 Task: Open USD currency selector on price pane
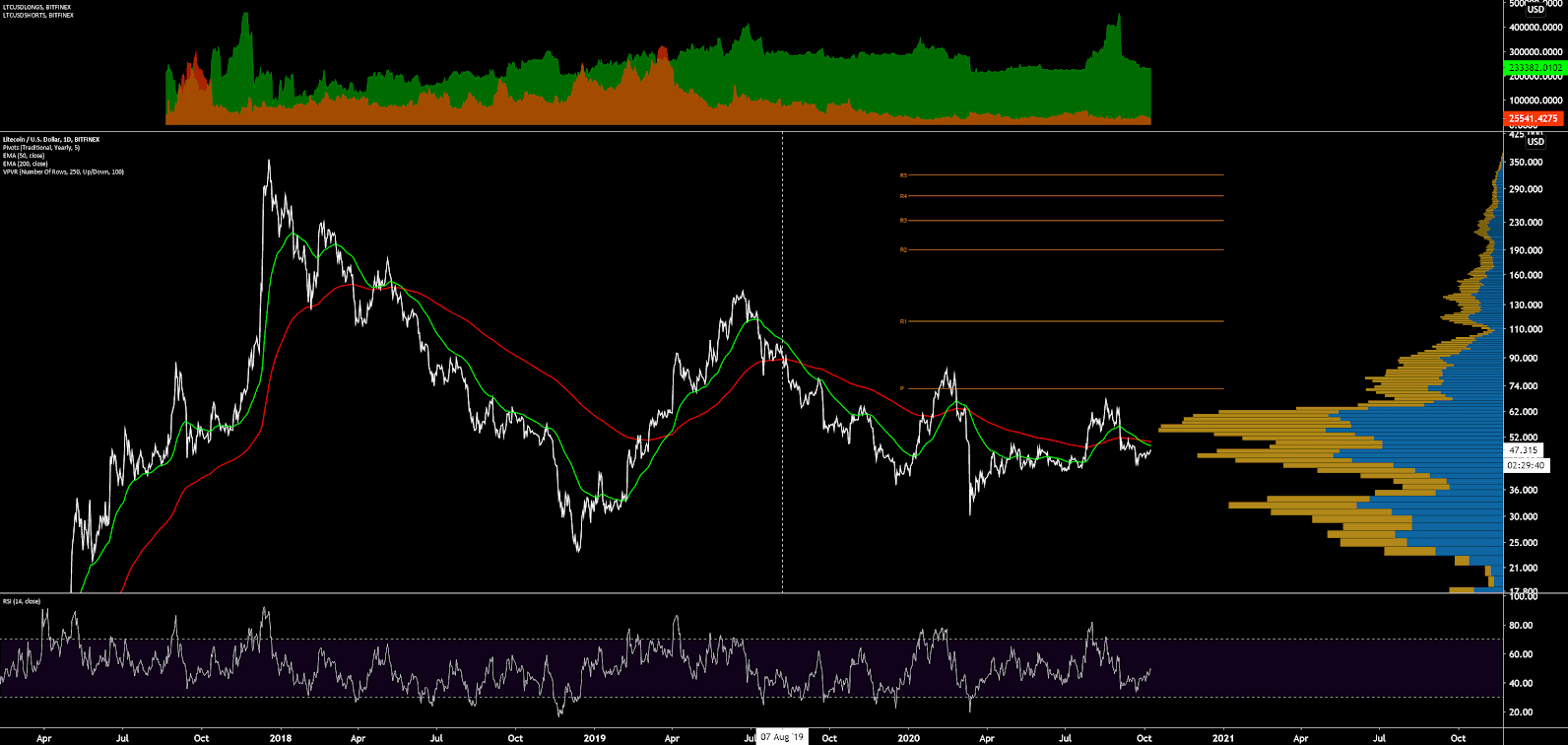point(1535,142)
